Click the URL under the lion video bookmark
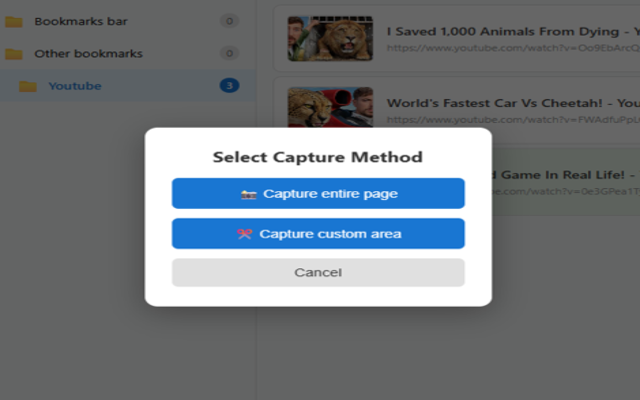Viewport: 640px width, 400px height. coord(512,47)
